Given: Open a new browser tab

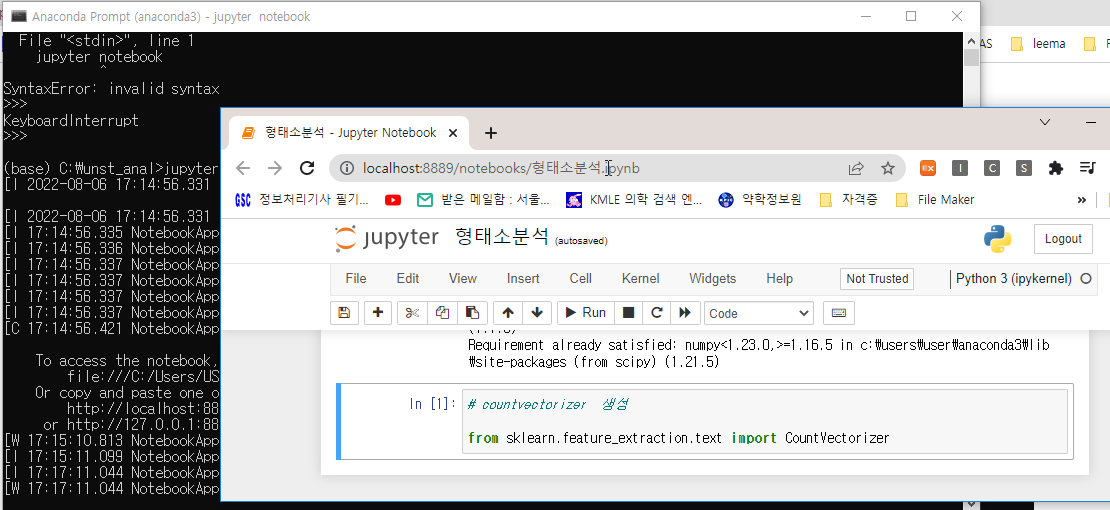Looking at the screenshot, I should click(491, 132).
